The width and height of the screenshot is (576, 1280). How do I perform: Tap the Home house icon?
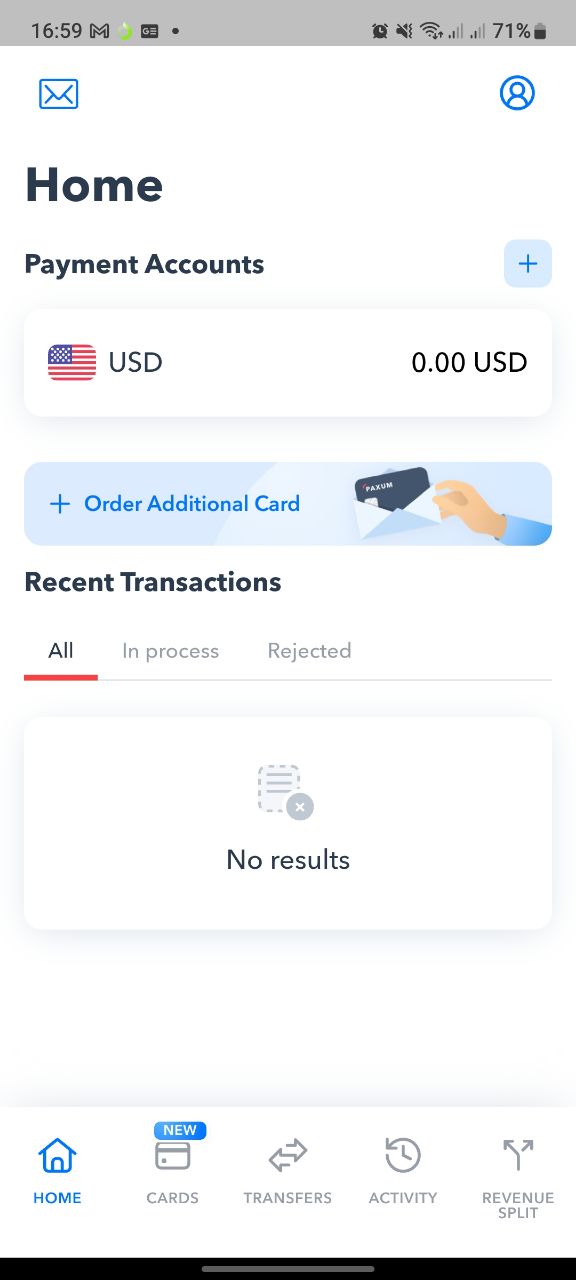click(57, 1156)
